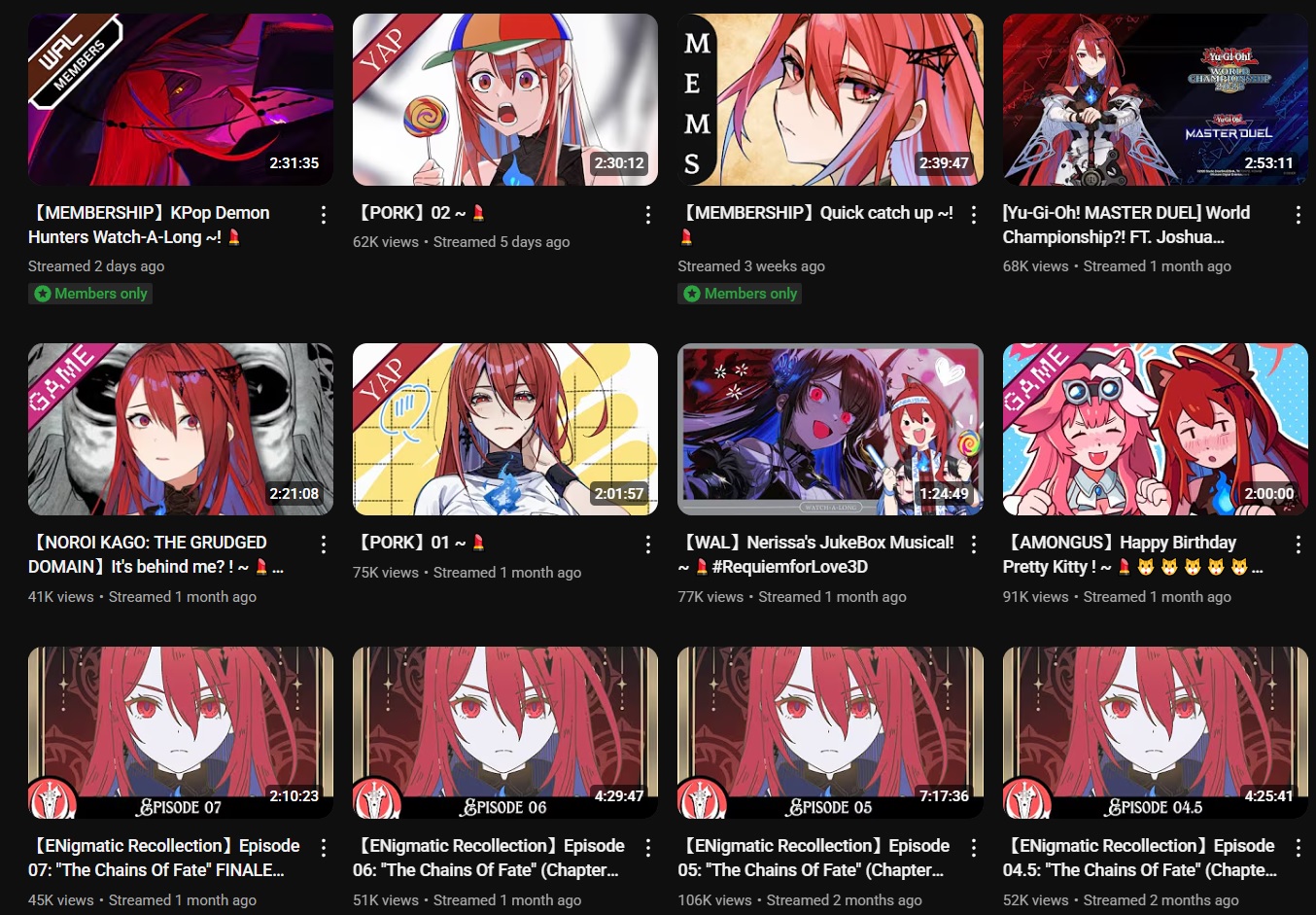Play the AMONGUS Happy Birthday thumbnail

(1156, 429)
